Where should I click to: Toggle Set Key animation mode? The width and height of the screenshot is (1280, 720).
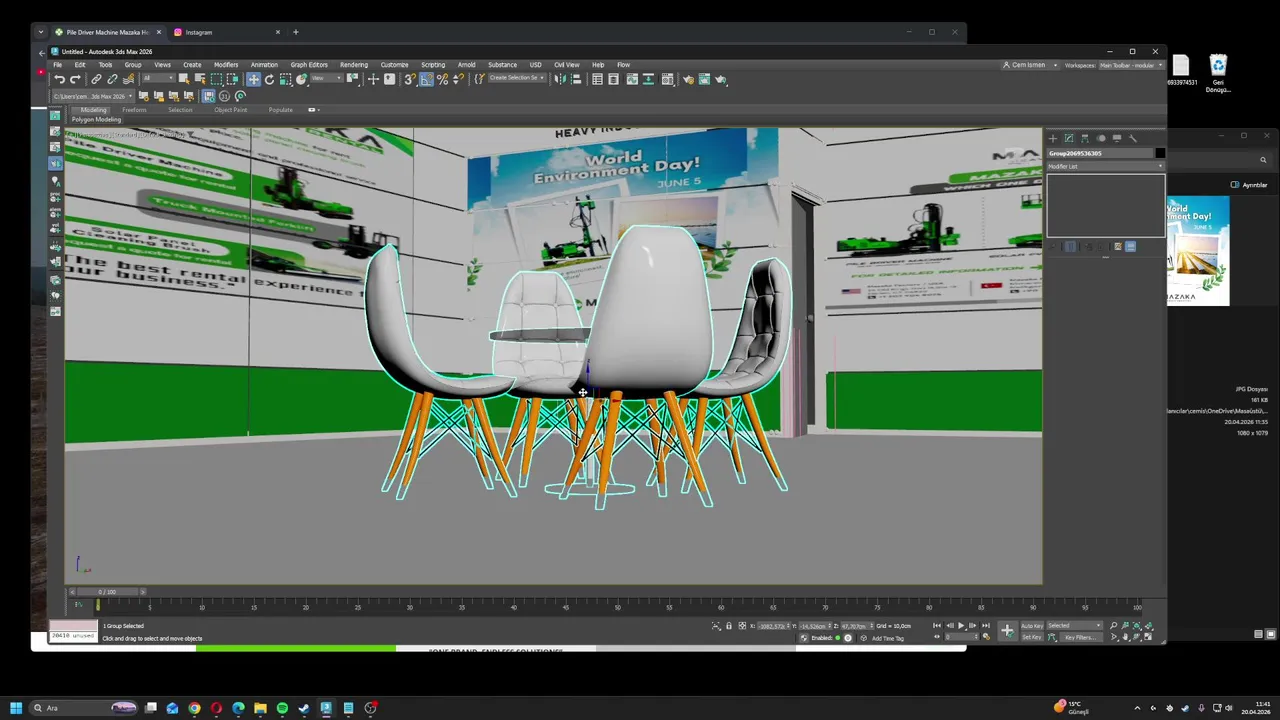pyautogui.click(x=1031, y=637)
